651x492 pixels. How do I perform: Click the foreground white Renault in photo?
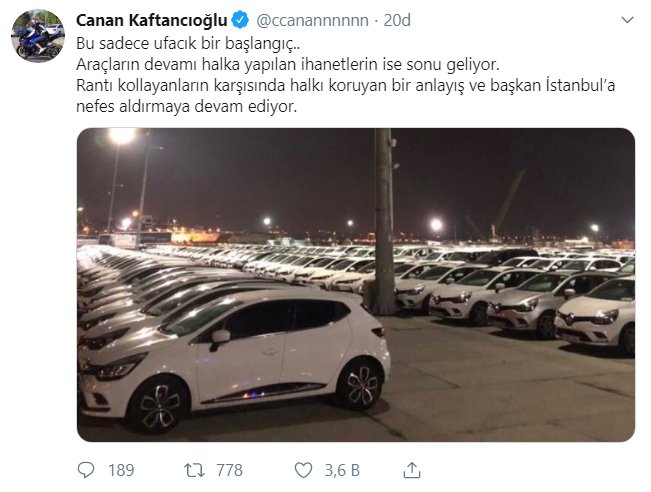pos(235,359)
